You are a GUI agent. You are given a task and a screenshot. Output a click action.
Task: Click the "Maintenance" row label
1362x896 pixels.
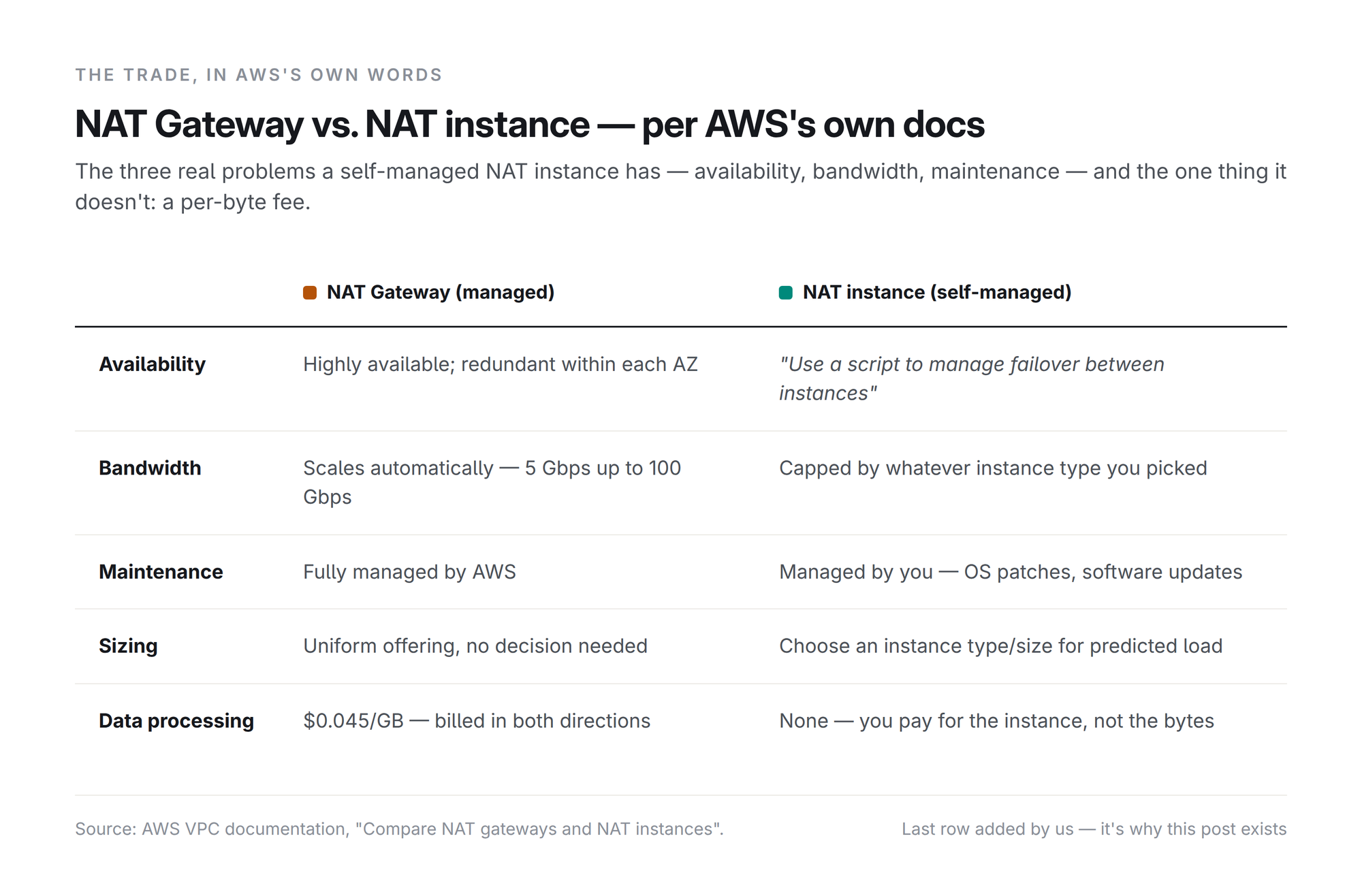tap(161, 572)
